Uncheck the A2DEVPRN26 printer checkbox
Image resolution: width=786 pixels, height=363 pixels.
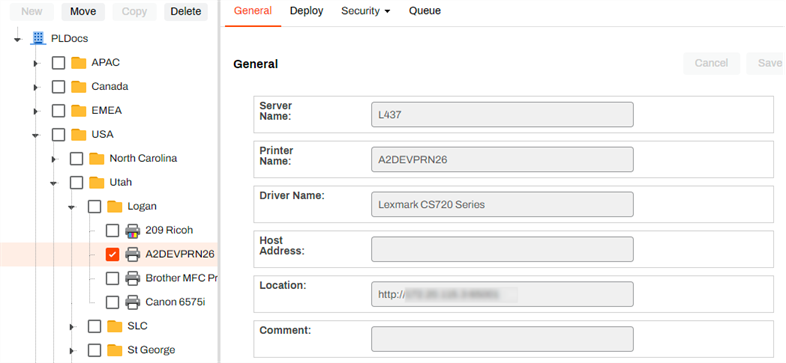[x=112, y=254]
